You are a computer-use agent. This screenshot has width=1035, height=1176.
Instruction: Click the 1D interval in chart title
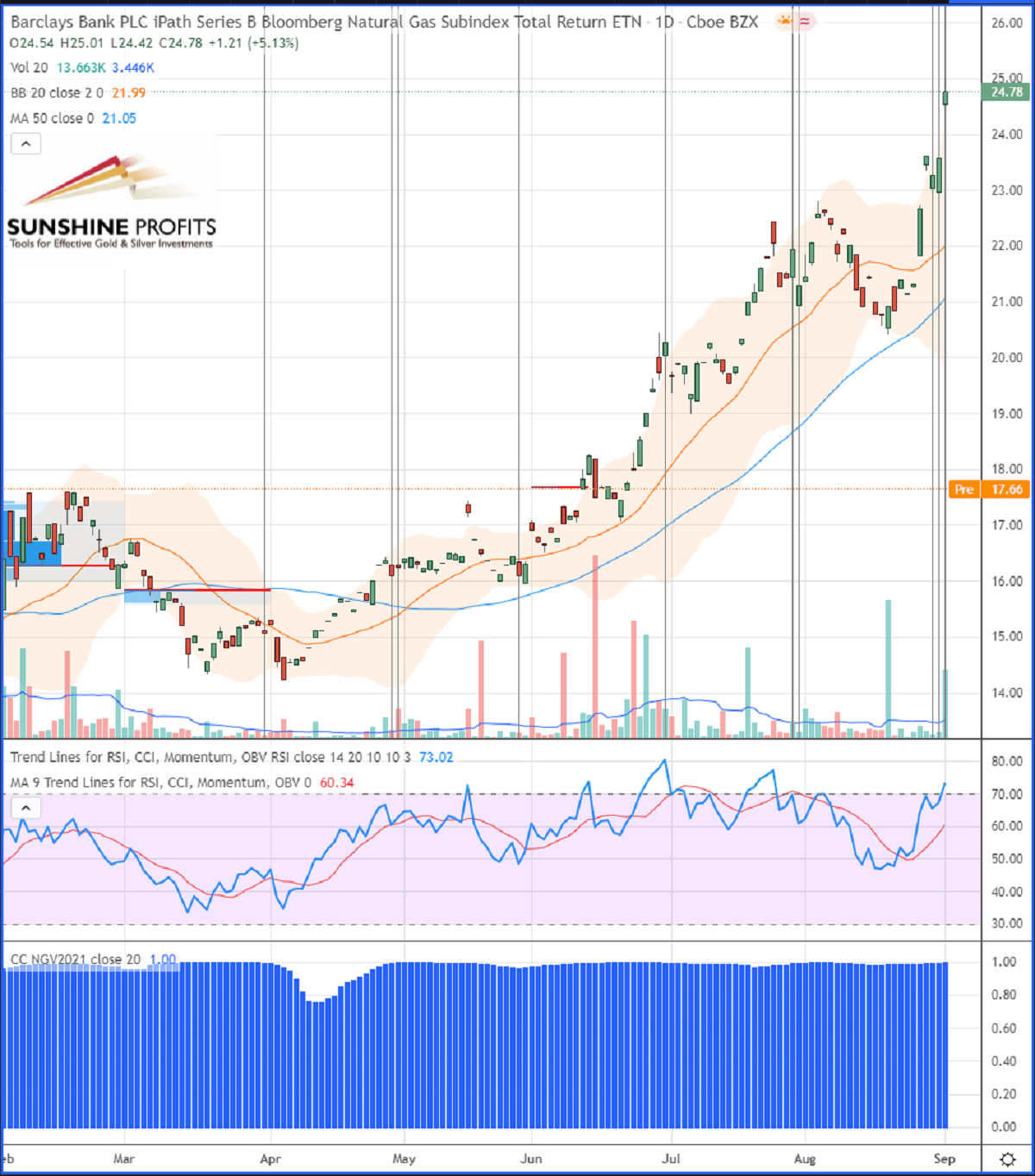(664, 22)
